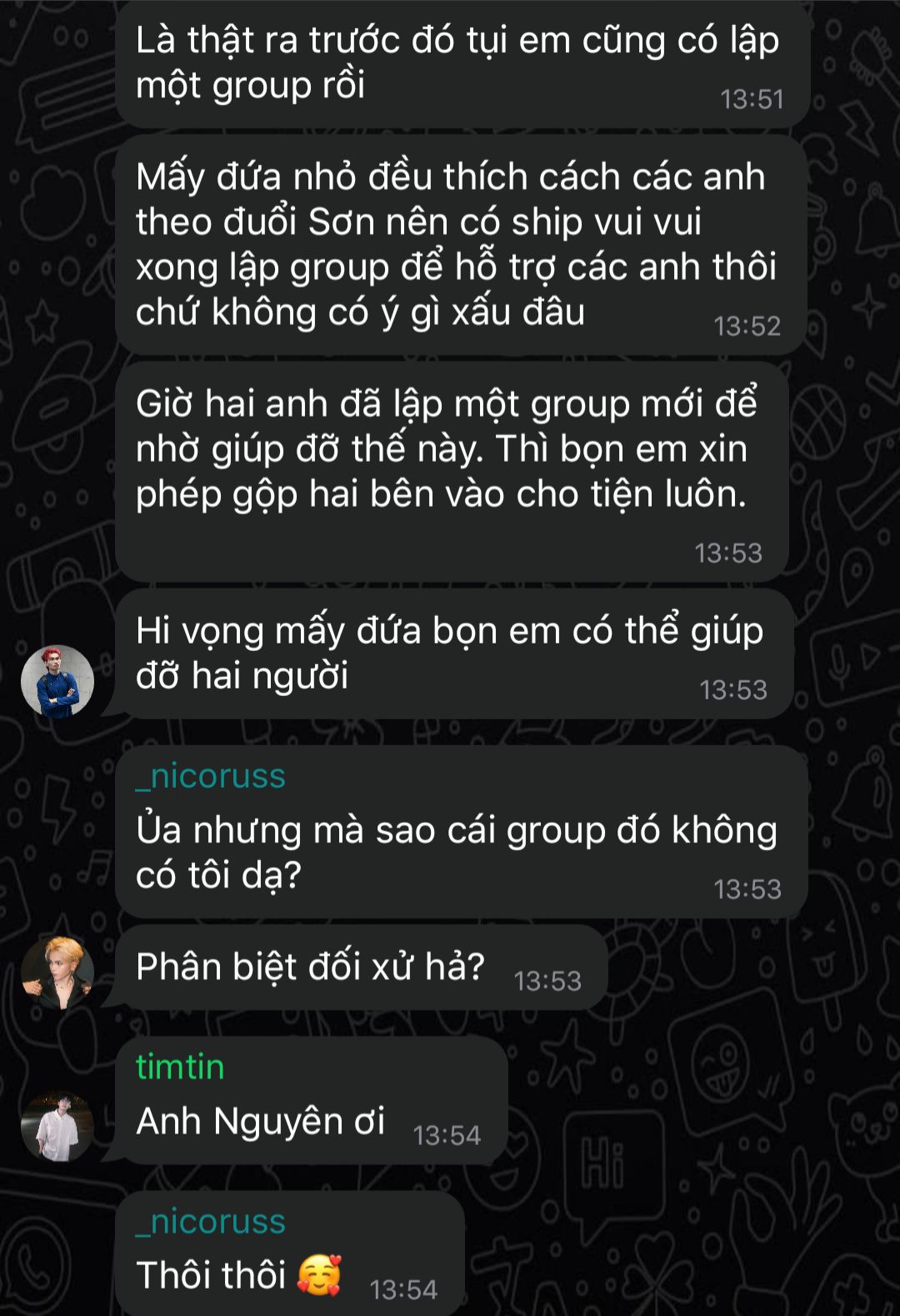Tap the timtin sender name
Image resolution: width=900 pixels, height=1316 pixels.
180,1067
